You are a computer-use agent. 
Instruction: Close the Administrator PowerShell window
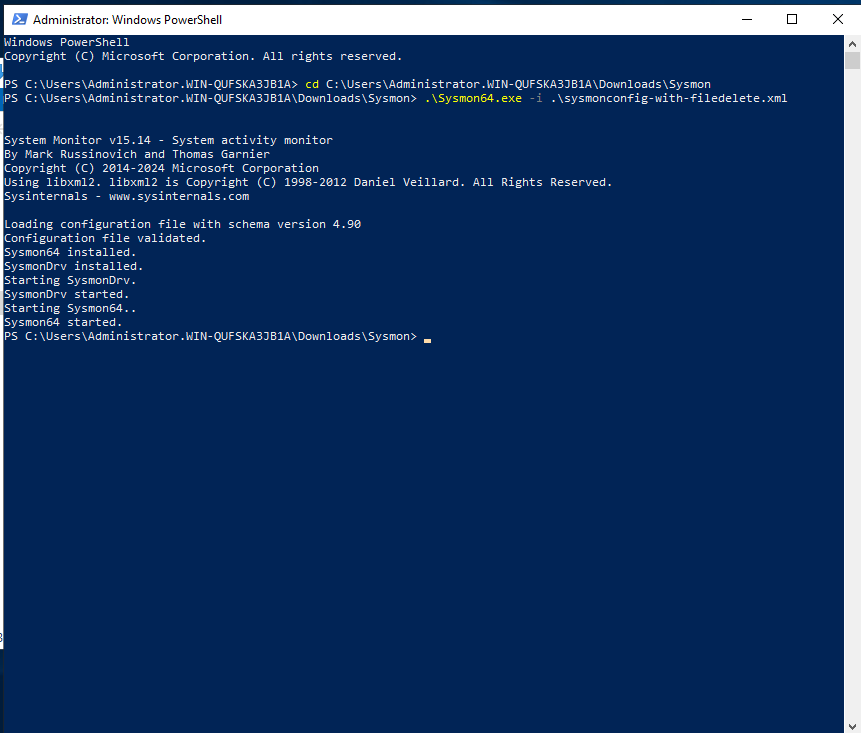[x=837, y=20]
